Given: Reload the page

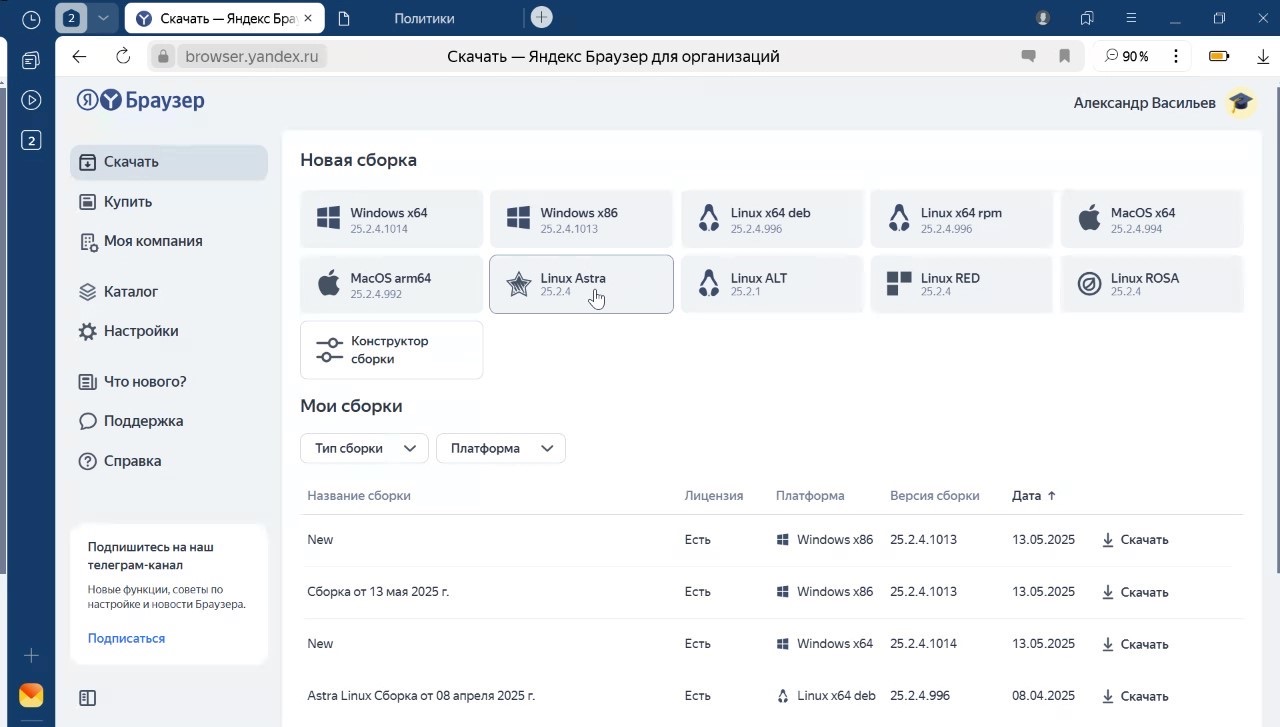Looking at the screenshot, I should point(123,56).
